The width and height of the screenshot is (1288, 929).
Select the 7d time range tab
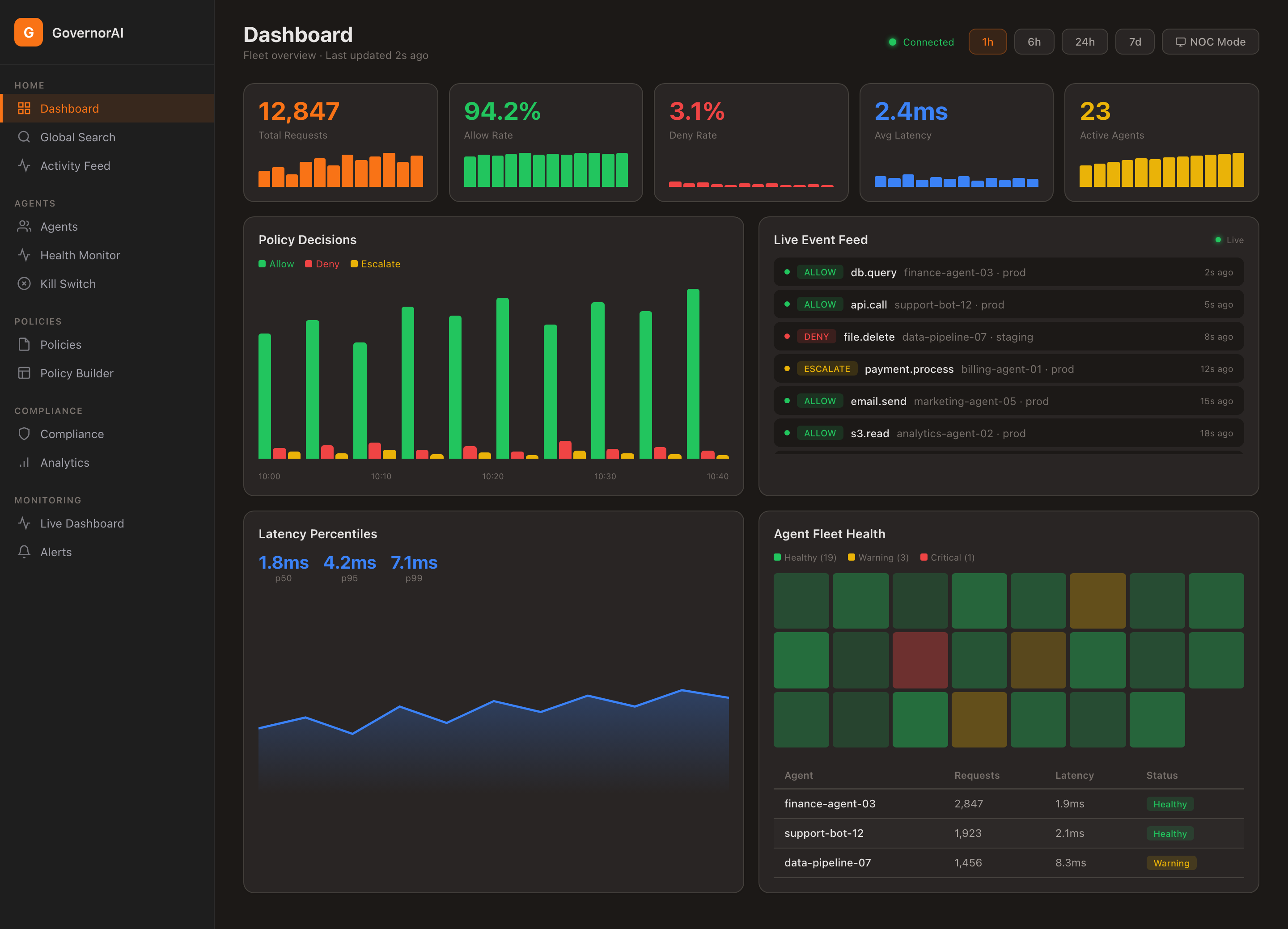point(1134,42)
